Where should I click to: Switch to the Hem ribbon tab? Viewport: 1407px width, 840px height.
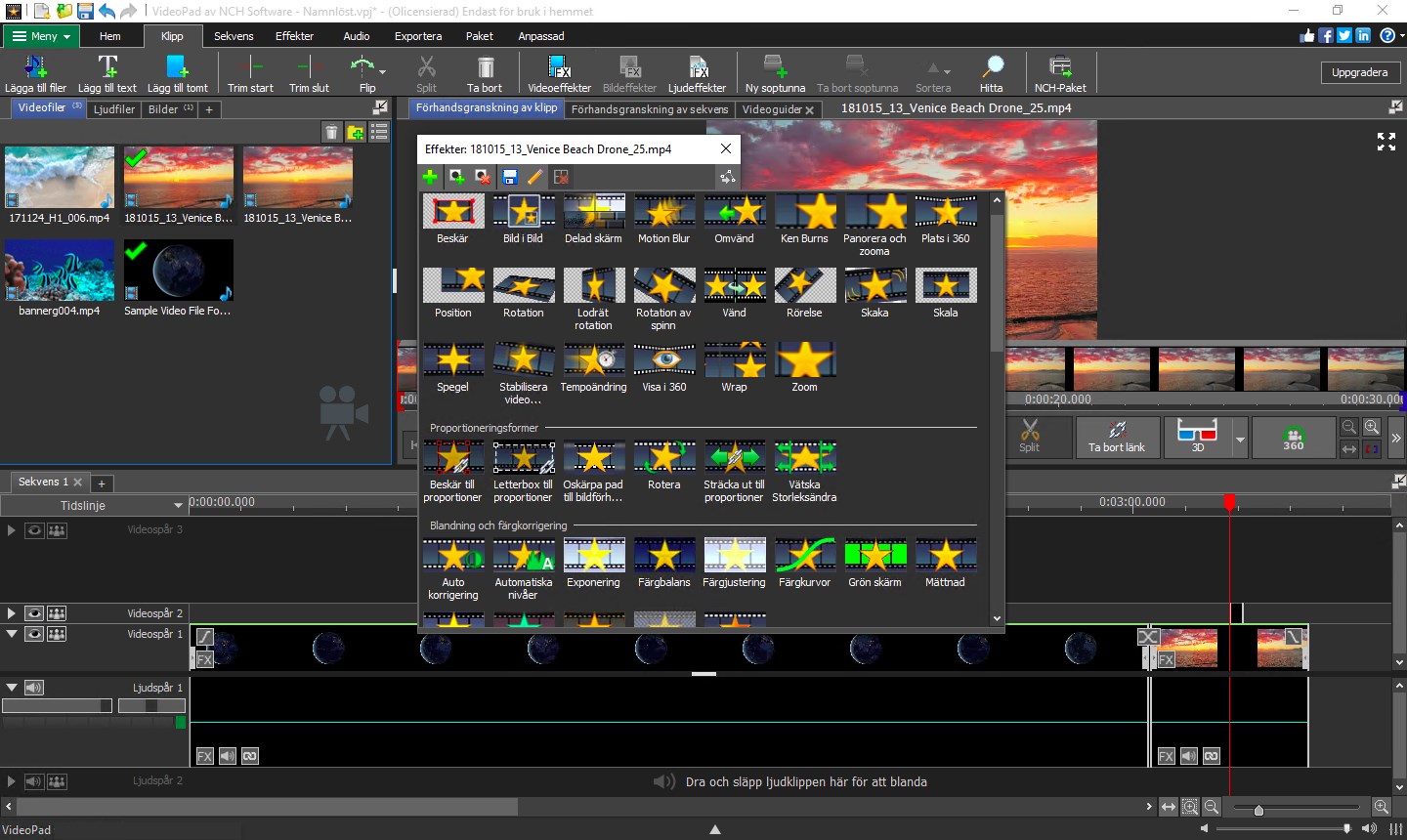(x=110, y=36)
